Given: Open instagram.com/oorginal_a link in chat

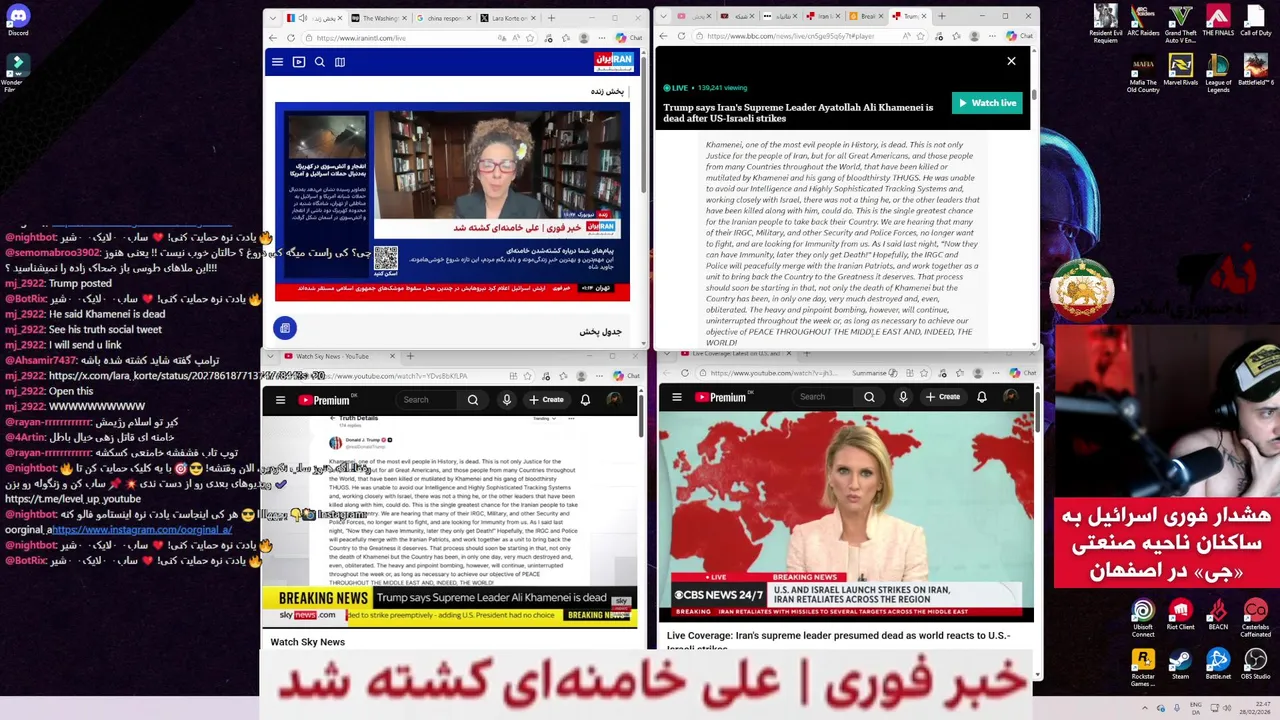Looking at the screenshot, I should (142, 530).
